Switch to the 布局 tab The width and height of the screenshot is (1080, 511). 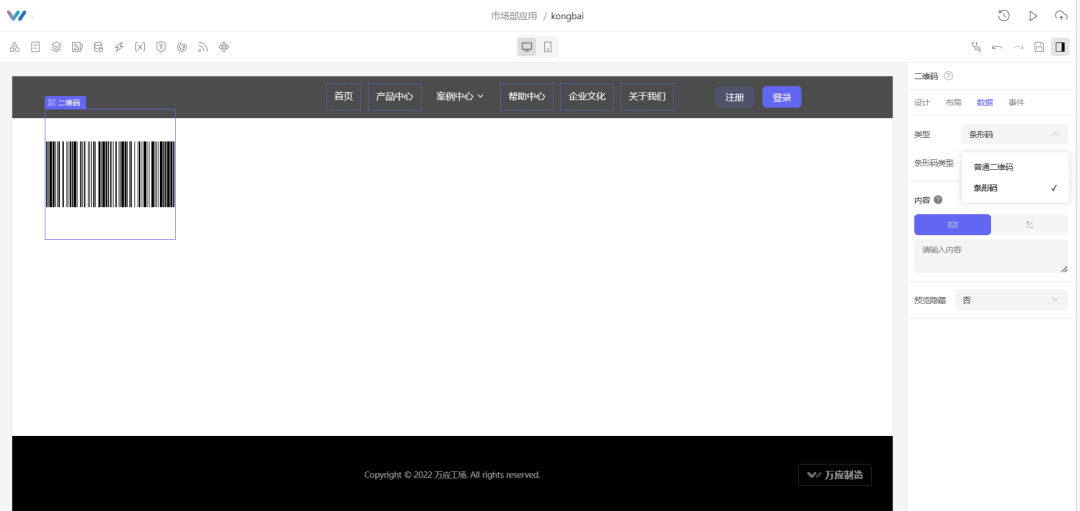(x=953, y=103)
